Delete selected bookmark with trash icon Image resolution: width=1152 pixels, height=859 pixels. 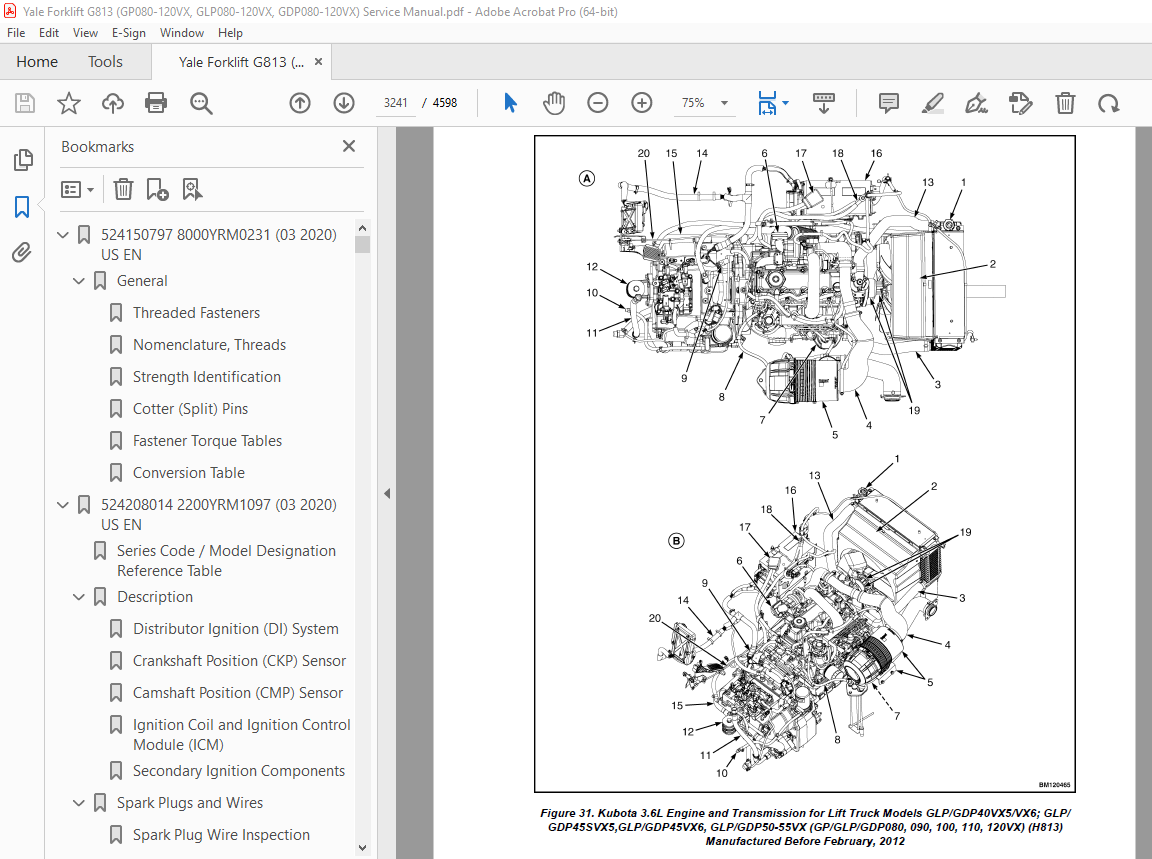[123, 190]
